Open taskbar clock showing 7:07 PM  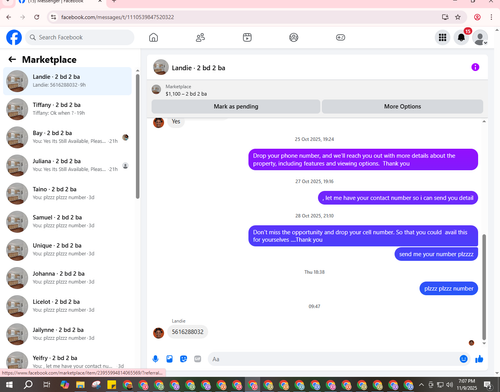[x=466, y=384]
